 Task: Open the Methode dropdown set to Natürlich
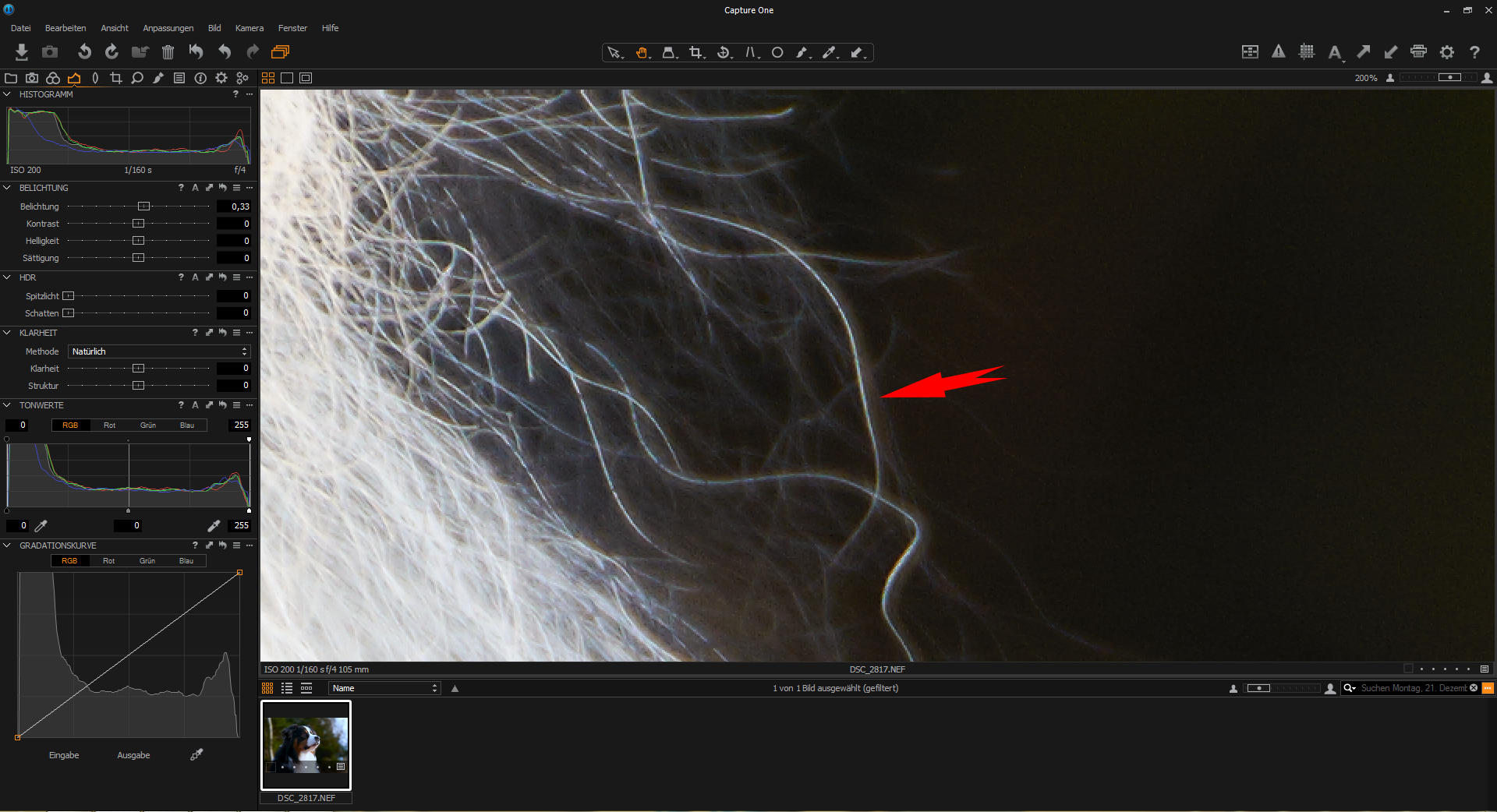point(159,351)
